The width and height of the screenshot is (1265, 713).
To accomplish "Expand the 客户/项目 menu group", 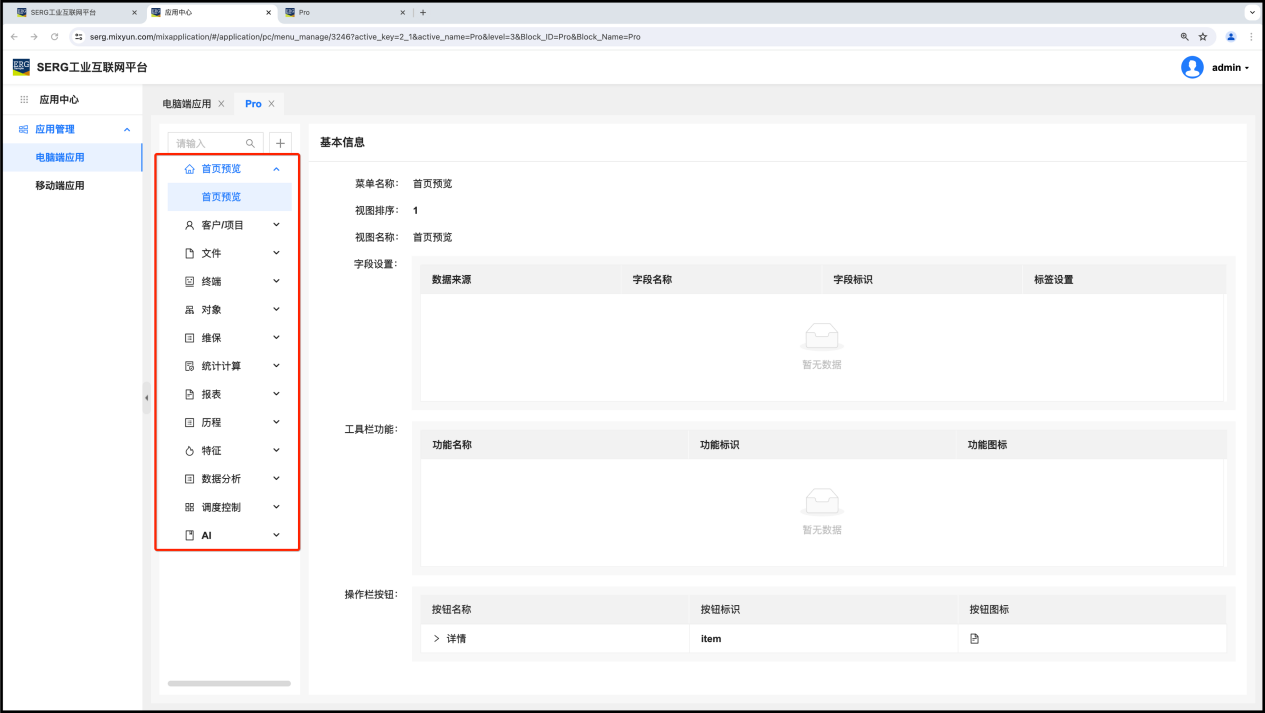I will pos(276,225).
